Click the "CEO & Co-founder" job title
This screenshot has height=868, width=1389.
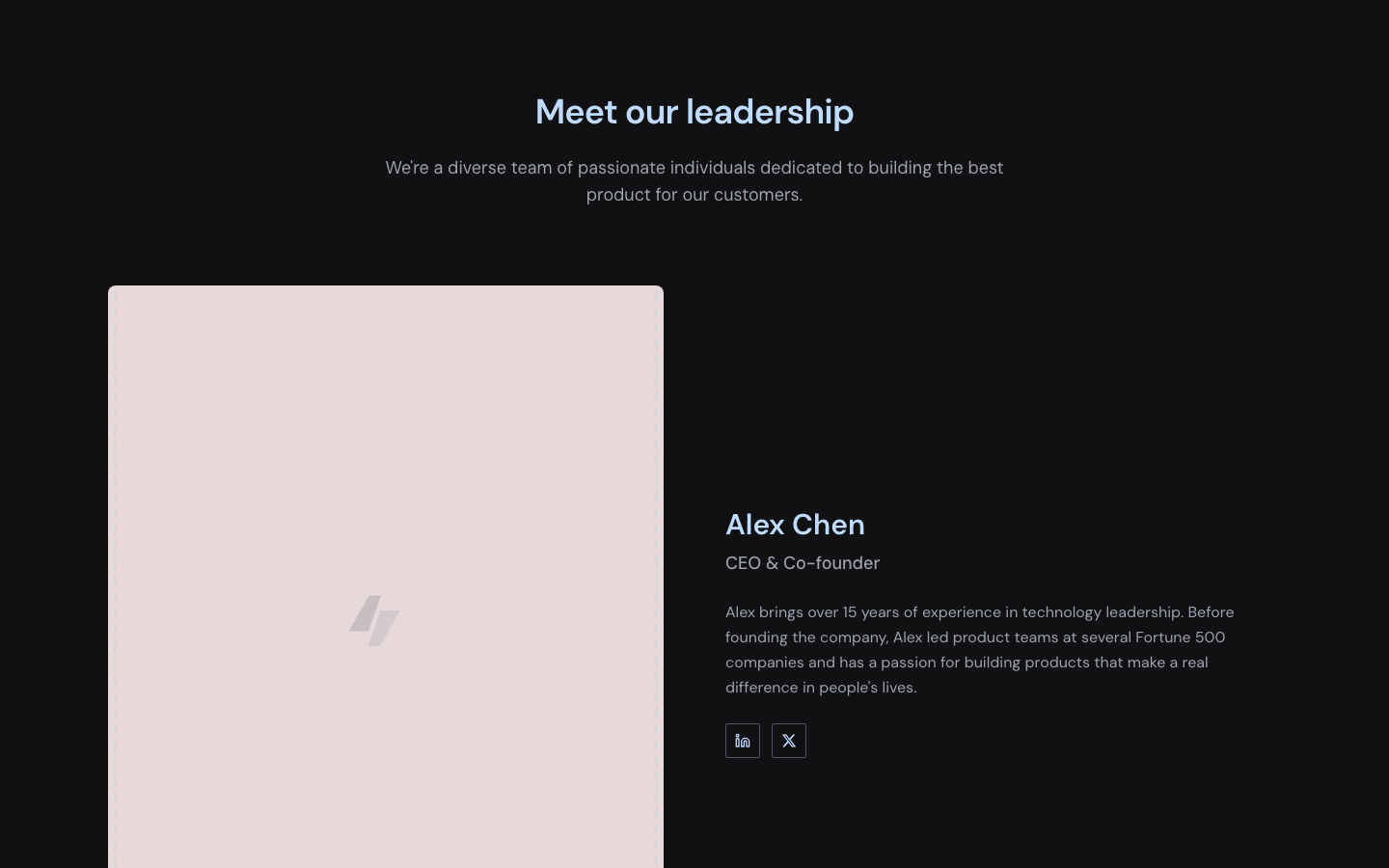(x=803, y=563)
